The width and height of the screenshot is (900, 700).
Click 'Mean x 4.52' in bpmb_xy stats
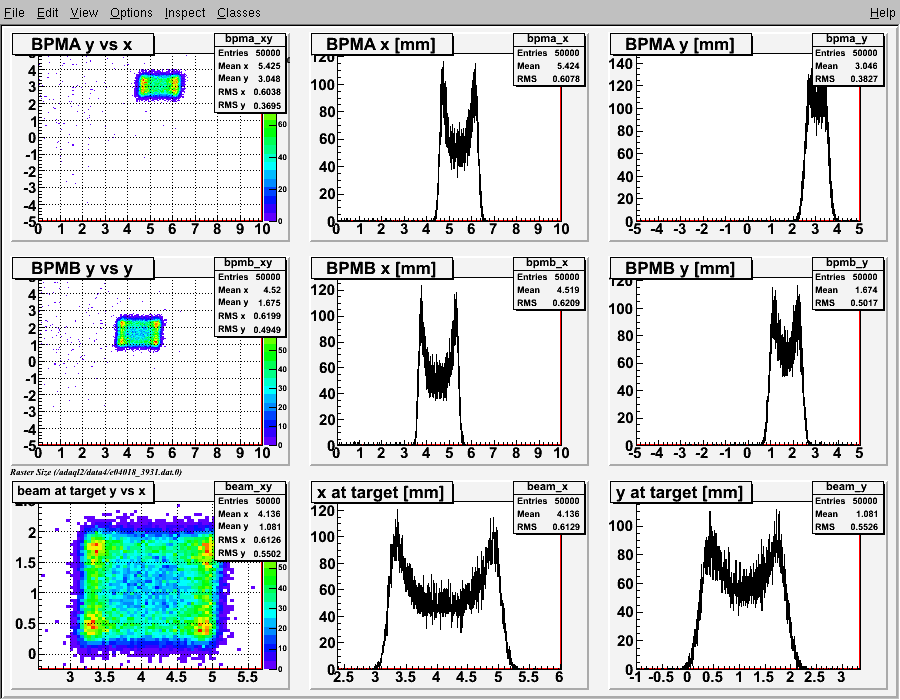250,290
